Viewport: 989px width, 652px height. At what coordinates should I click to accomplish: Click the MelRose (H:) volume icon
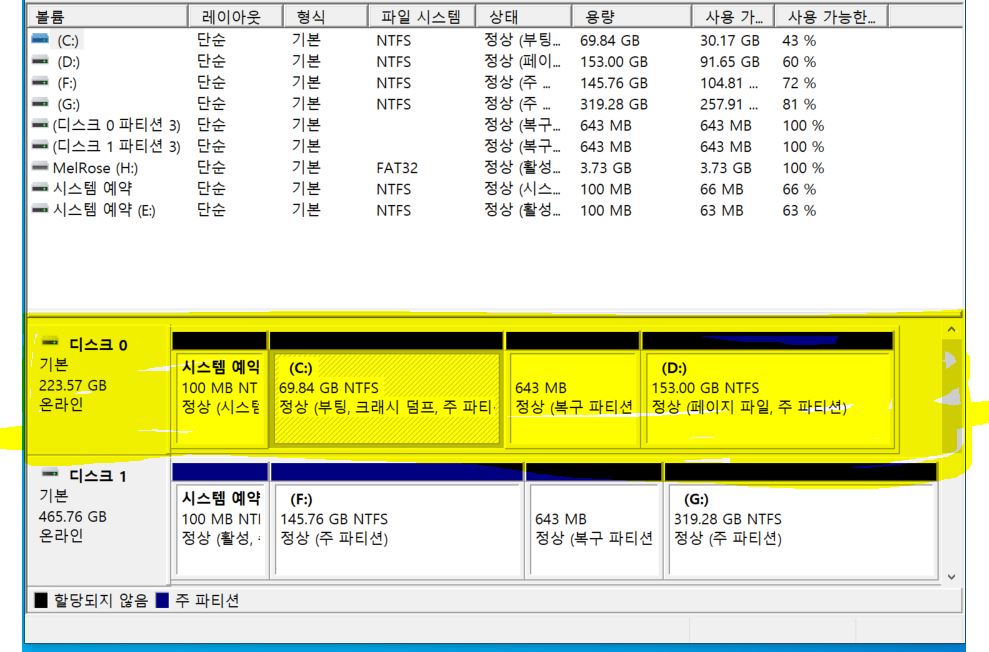(x=40, y=168)
